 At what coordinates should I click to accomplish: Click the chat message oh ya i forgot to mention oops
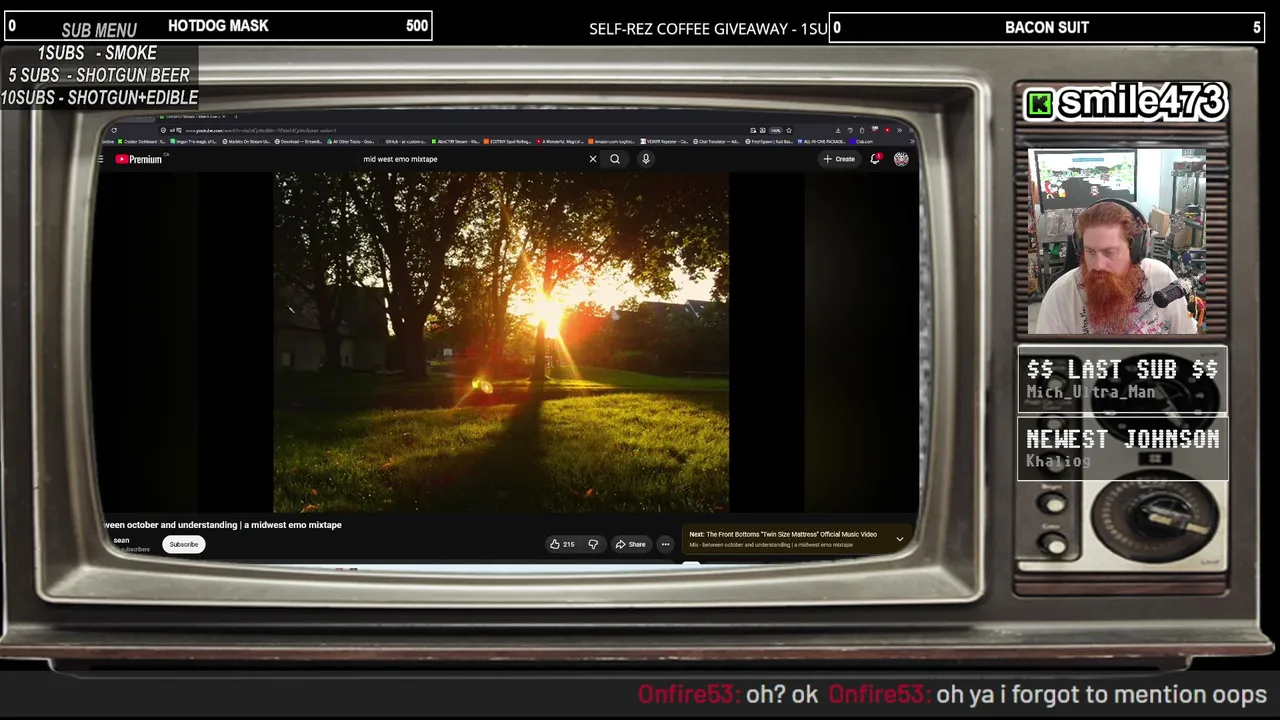pyautogui.click(x=1101, y=694)
